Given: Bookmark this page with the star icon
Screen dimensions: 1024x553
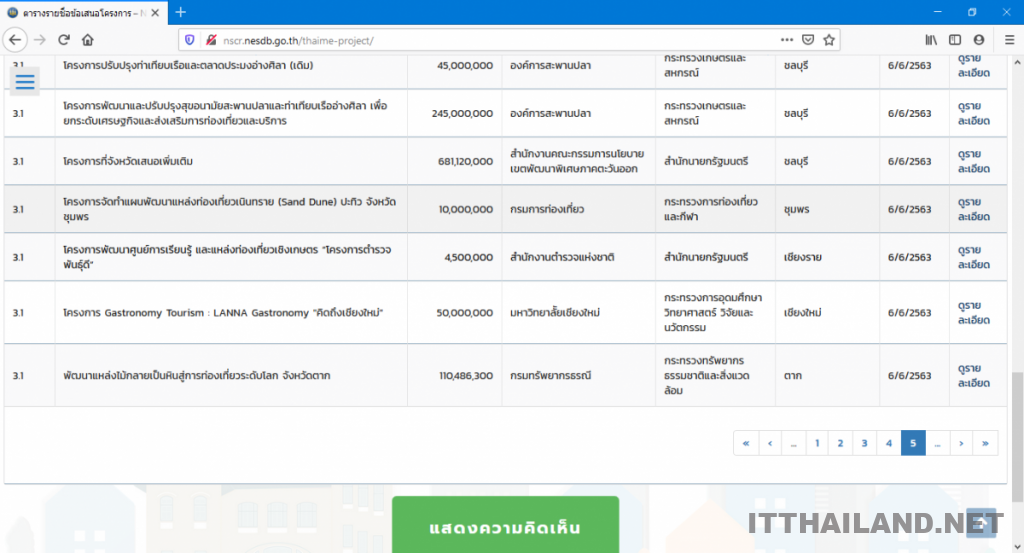Looking at the screenshot, I should coord(829,40).
